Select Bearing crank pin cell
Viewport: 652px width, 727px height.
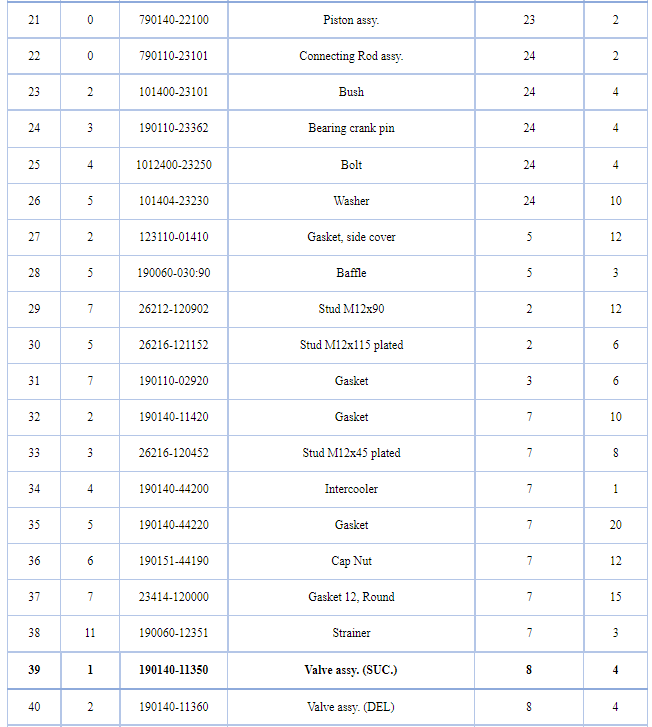click(x=351, y=128)
